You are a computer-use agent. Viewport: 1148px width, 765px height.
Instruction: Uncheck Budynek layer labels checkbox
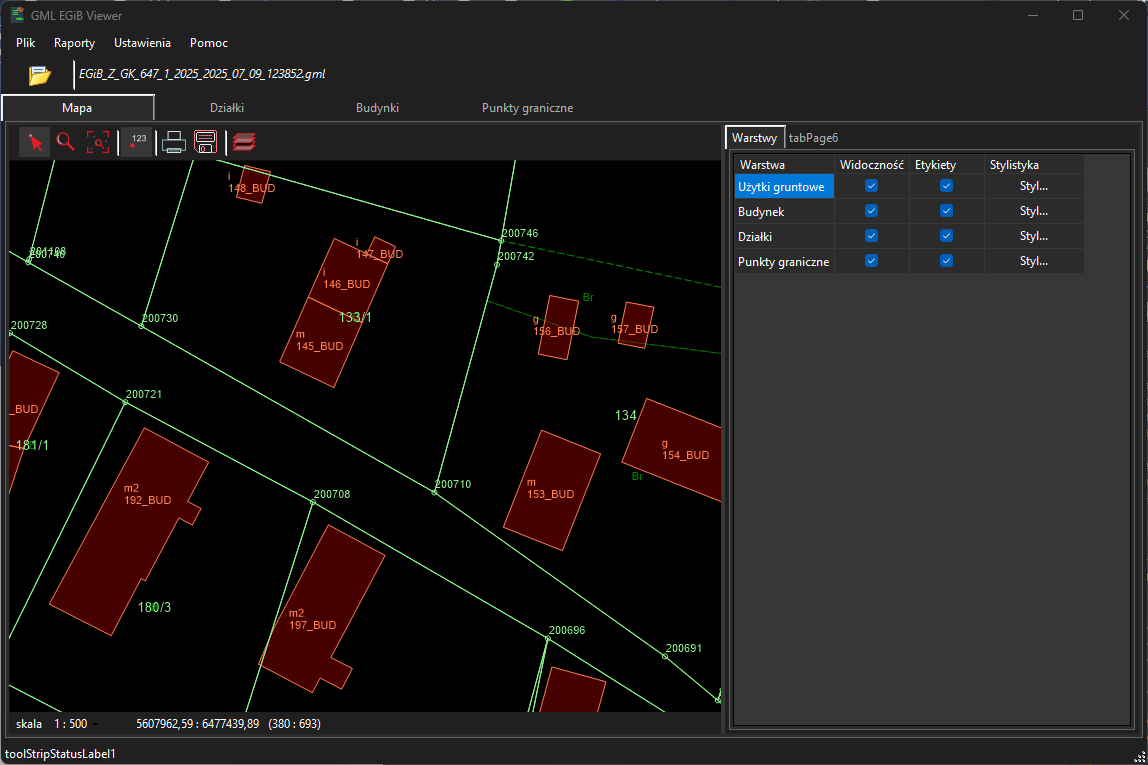click(x=946, y=211)
